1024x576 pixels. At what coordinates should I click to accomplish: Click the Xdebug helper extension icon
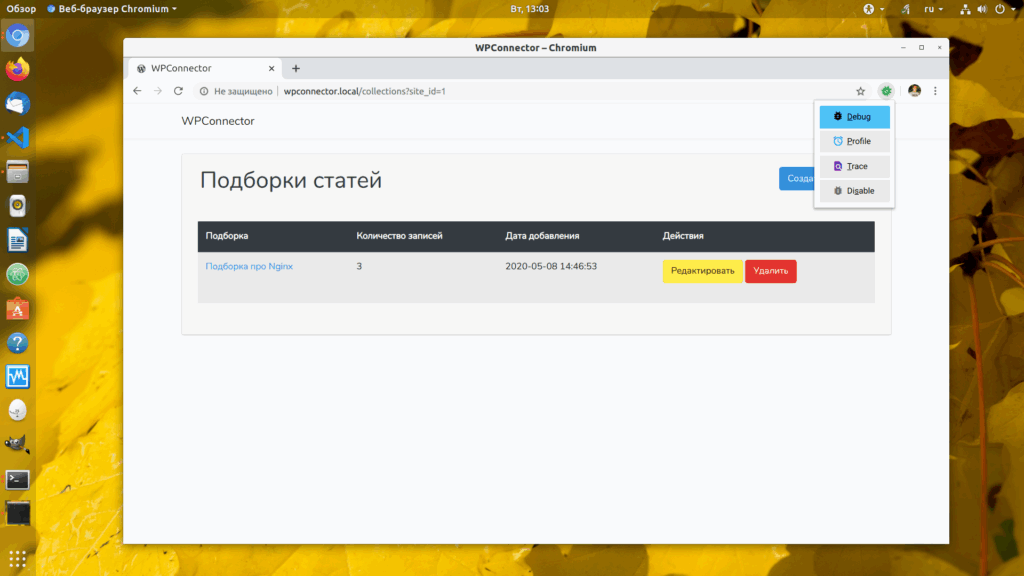click(x=886, y=91)
